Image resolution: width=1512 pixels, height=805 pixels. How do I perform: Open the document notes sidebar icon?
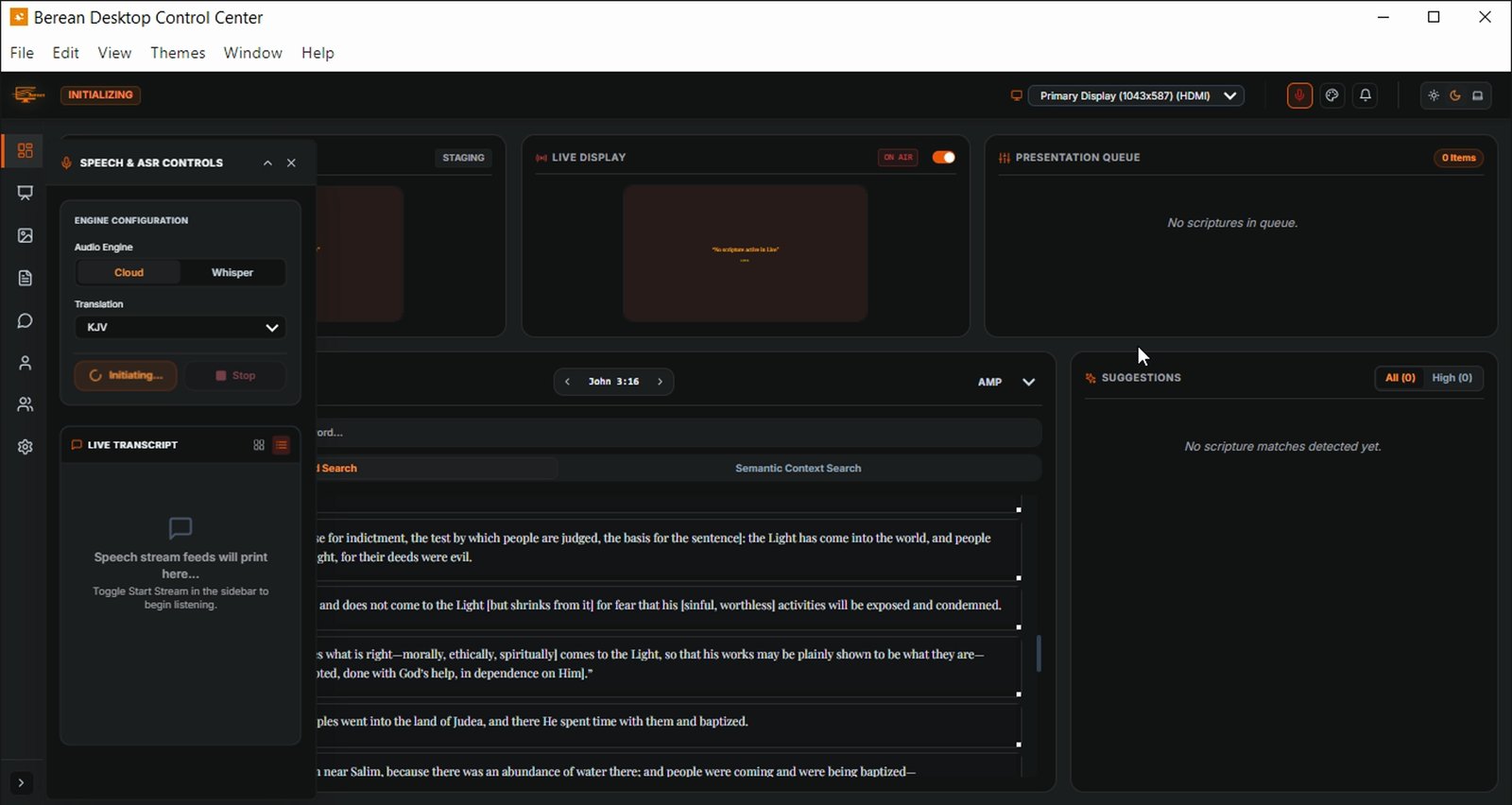tap(26, 278)
